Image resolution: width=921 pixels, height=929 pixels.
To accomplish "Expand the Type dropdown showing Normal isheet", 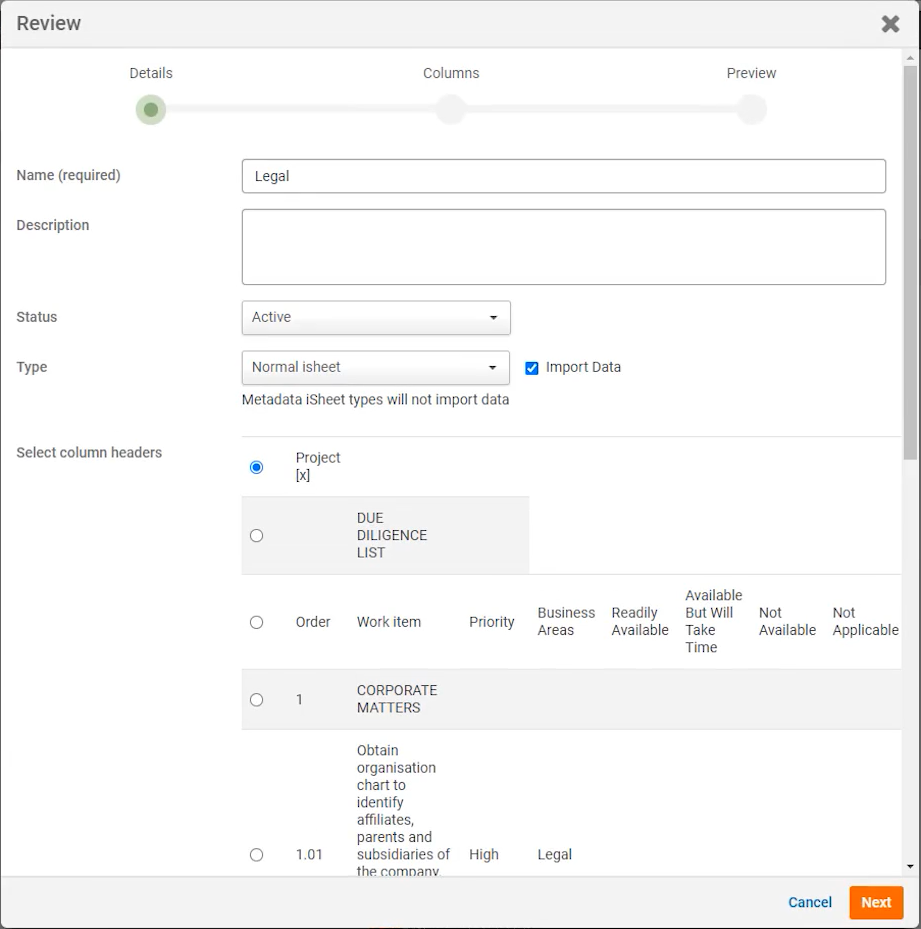I will [376, 368].
